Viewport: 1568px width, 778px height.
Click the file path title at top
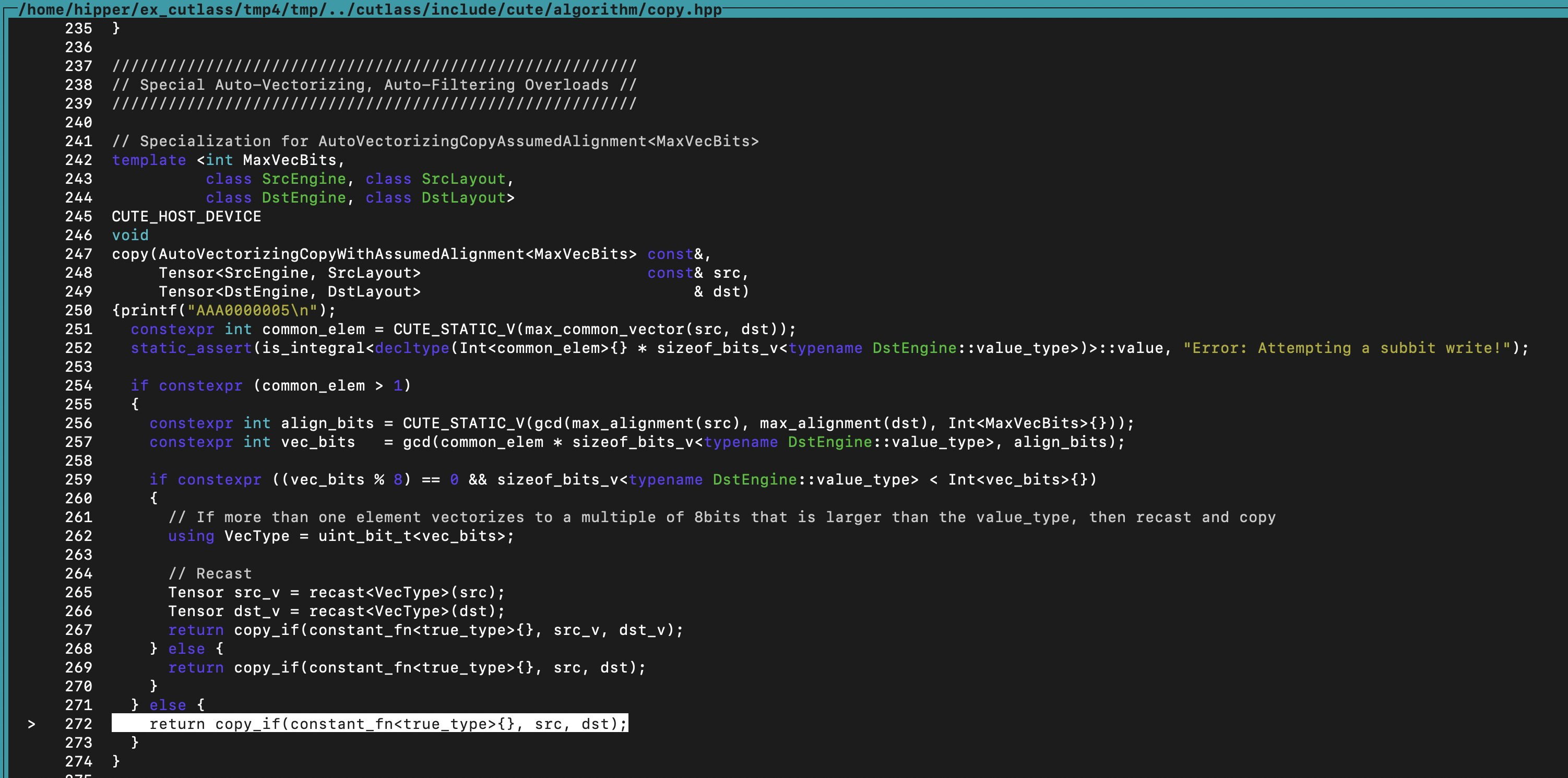pos(370,10)
